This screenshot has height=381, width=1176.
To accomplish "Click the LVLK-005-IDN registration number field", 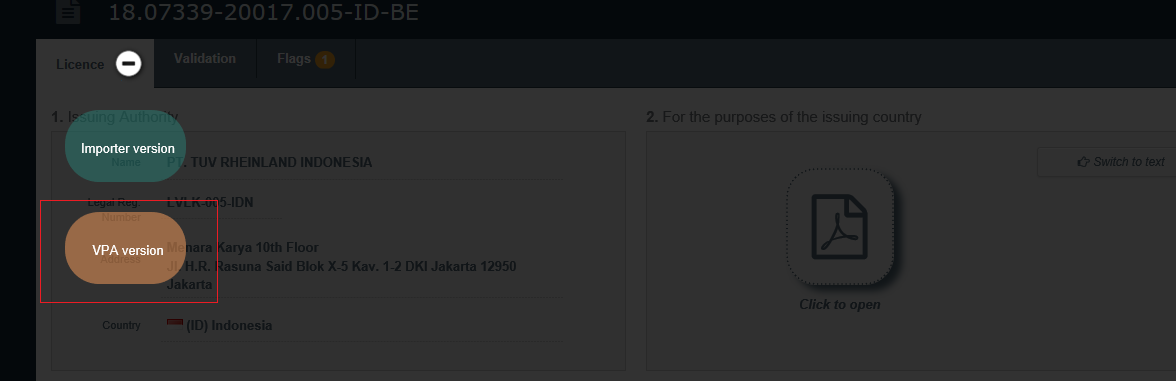I will pyautogui.click(x=222, y=202).
